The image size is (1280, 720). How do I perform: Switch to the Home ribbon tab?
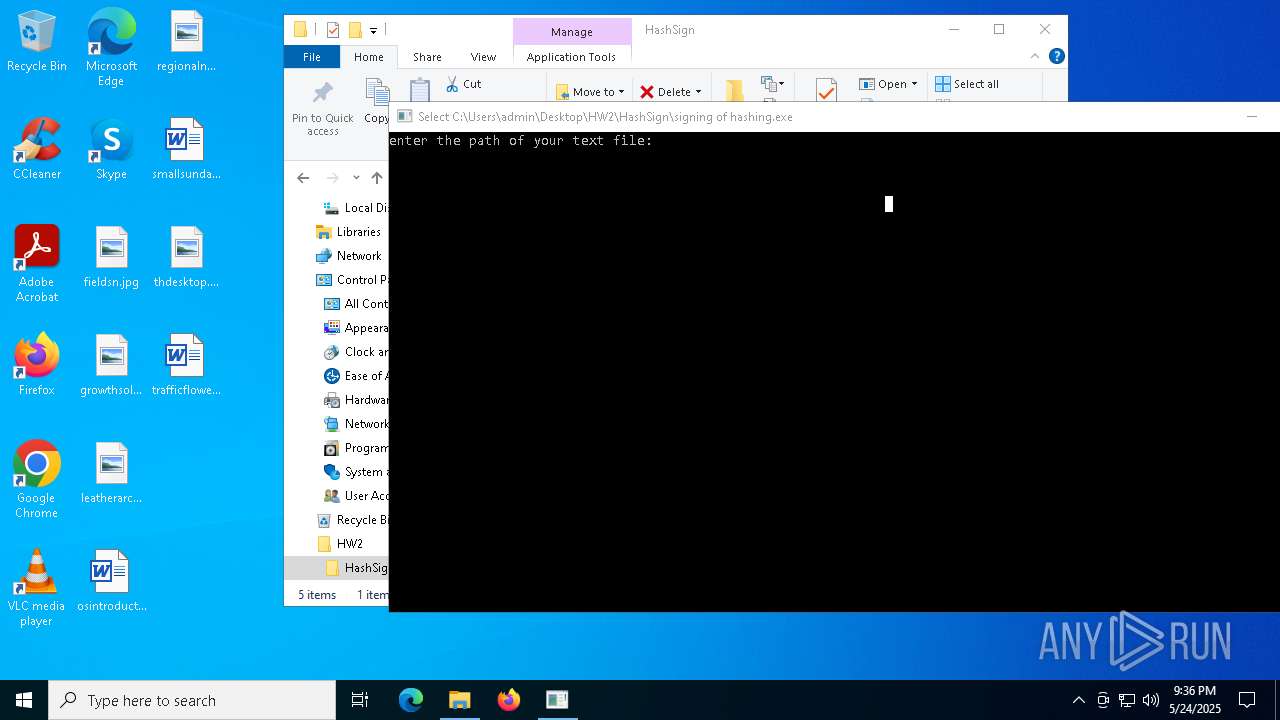tap(368, 57)
